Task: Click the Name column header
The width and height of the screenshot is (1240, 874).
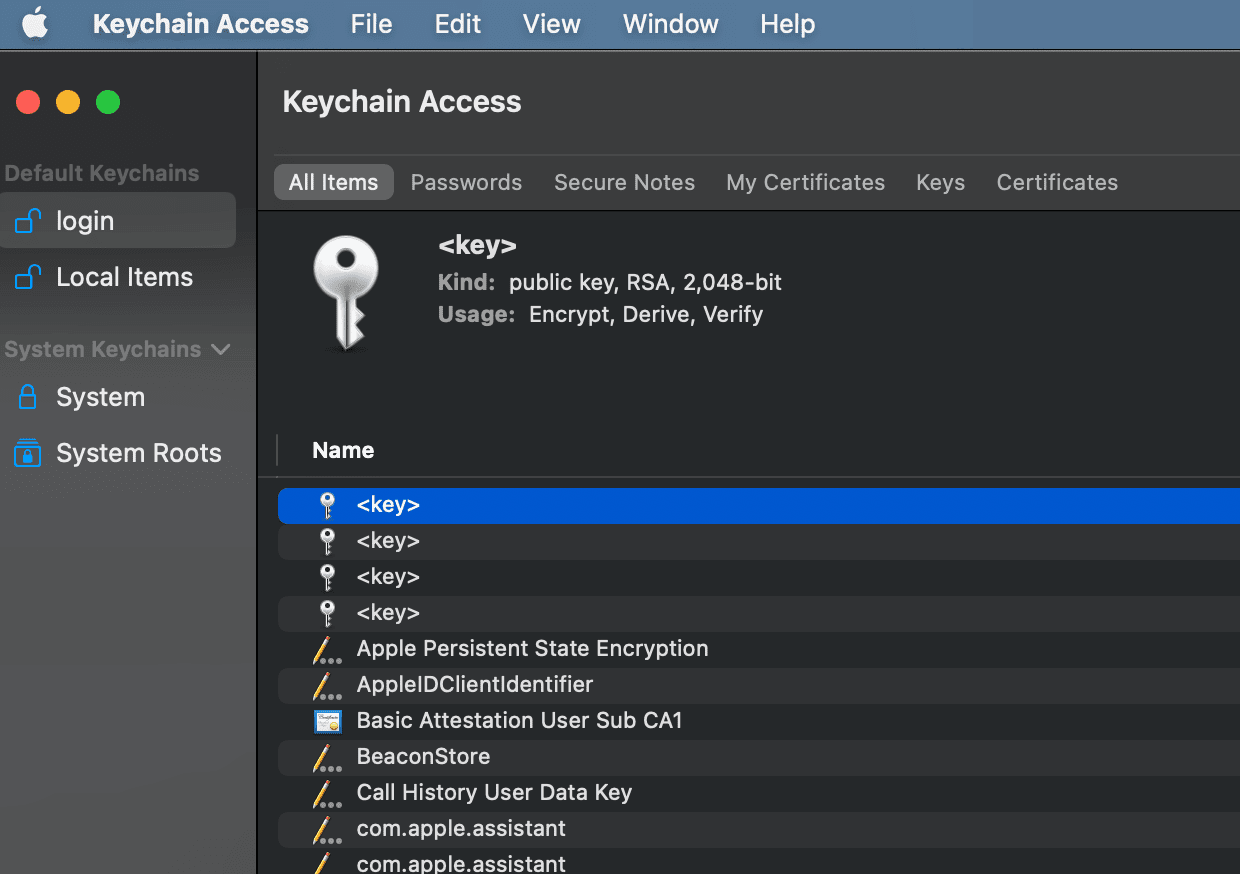Action: [343, 450]
